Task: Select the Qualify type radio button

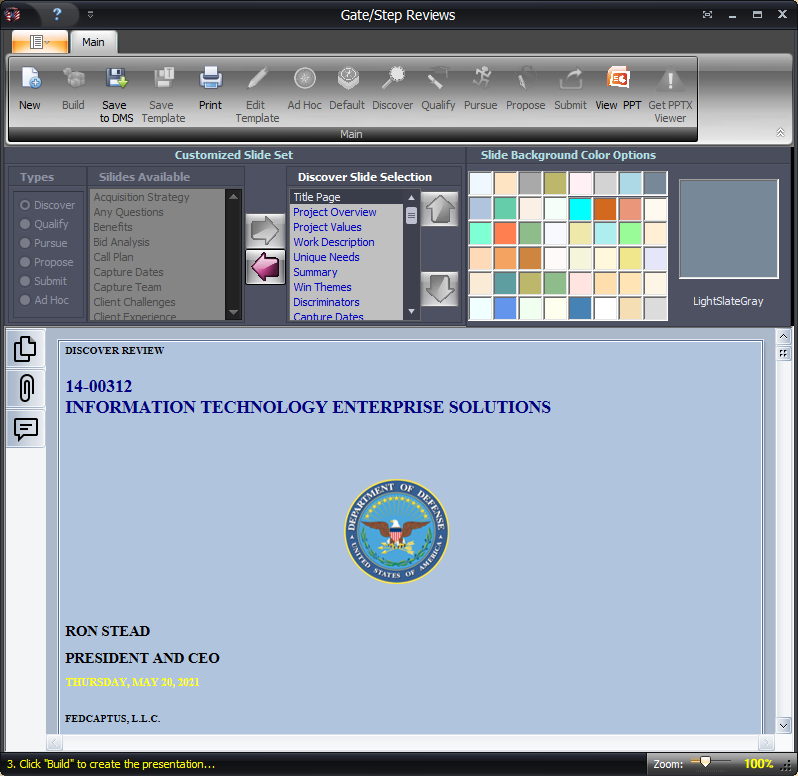Action: coord(26,224)
